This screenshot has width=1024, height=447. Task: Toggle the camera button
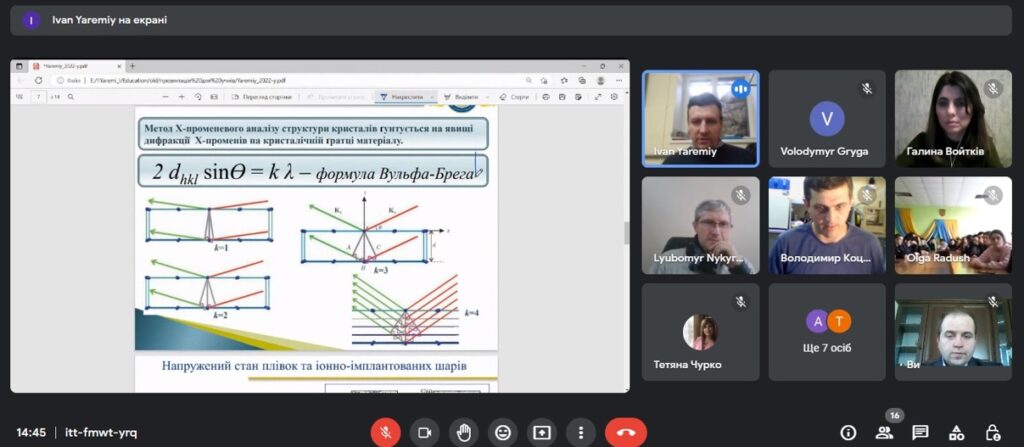click(x=425, y=432)
